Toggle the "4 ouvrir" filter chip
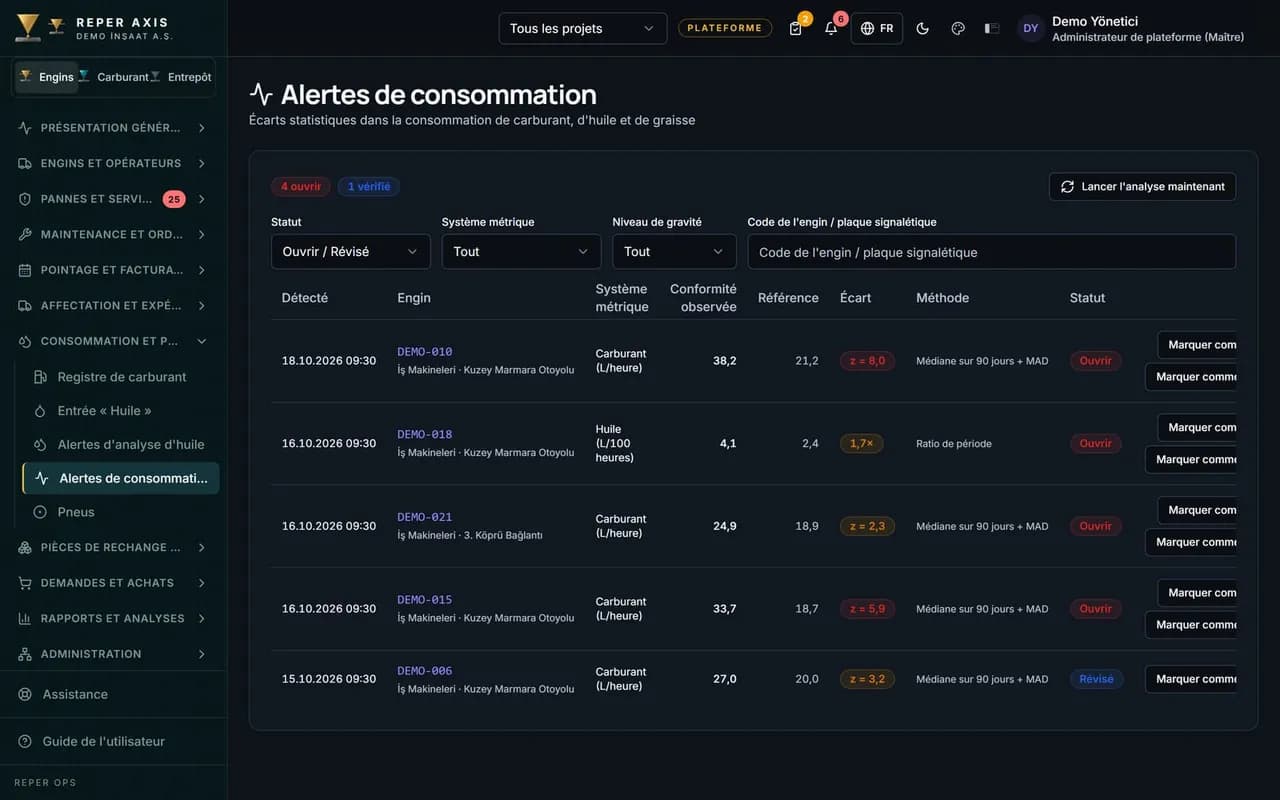The width and height of the screenshot is (1280, 800). click(301, 186)
